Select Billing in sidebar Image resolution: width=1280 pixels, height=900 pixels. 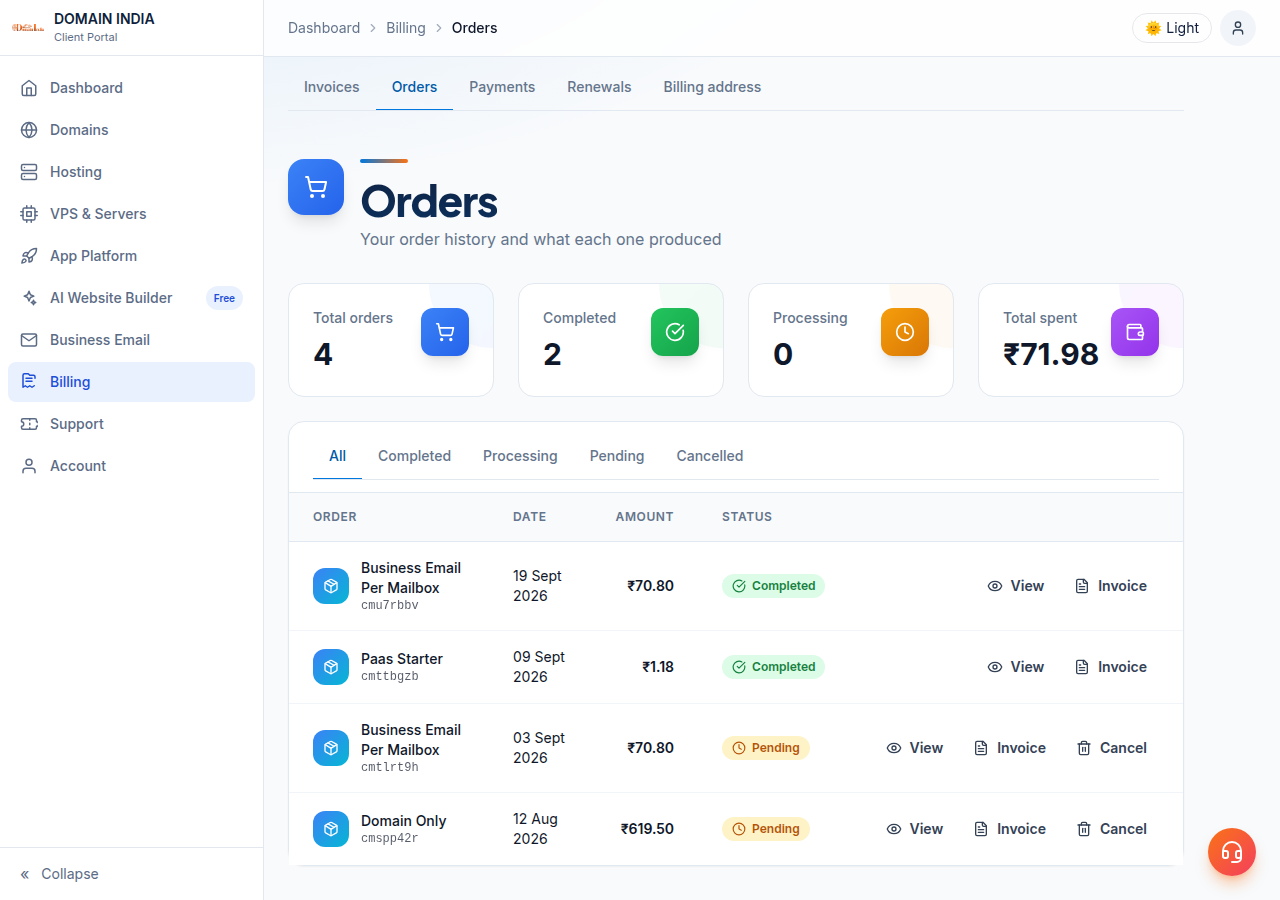131,382
